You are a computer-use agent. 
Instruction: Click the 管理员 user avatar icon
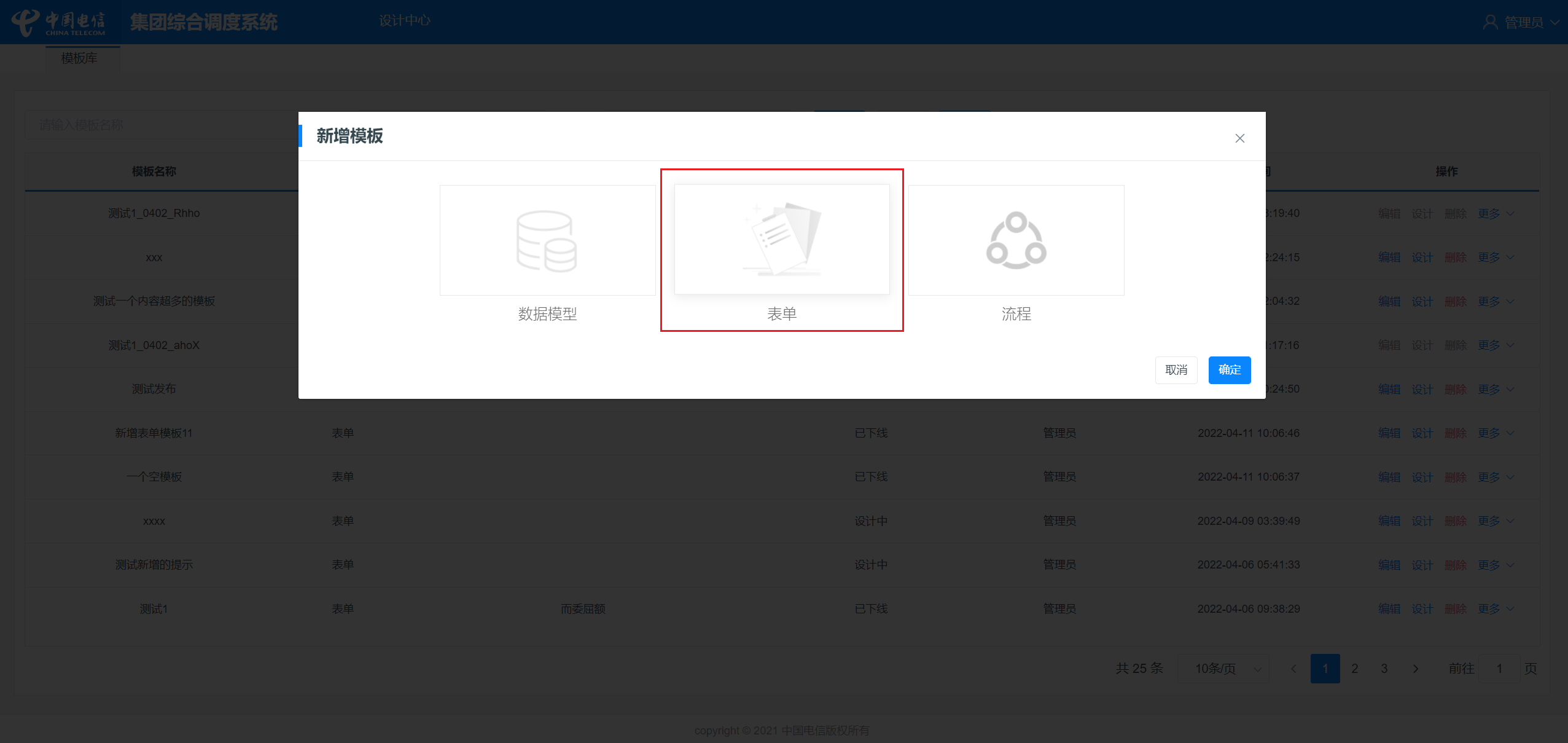1489,23
